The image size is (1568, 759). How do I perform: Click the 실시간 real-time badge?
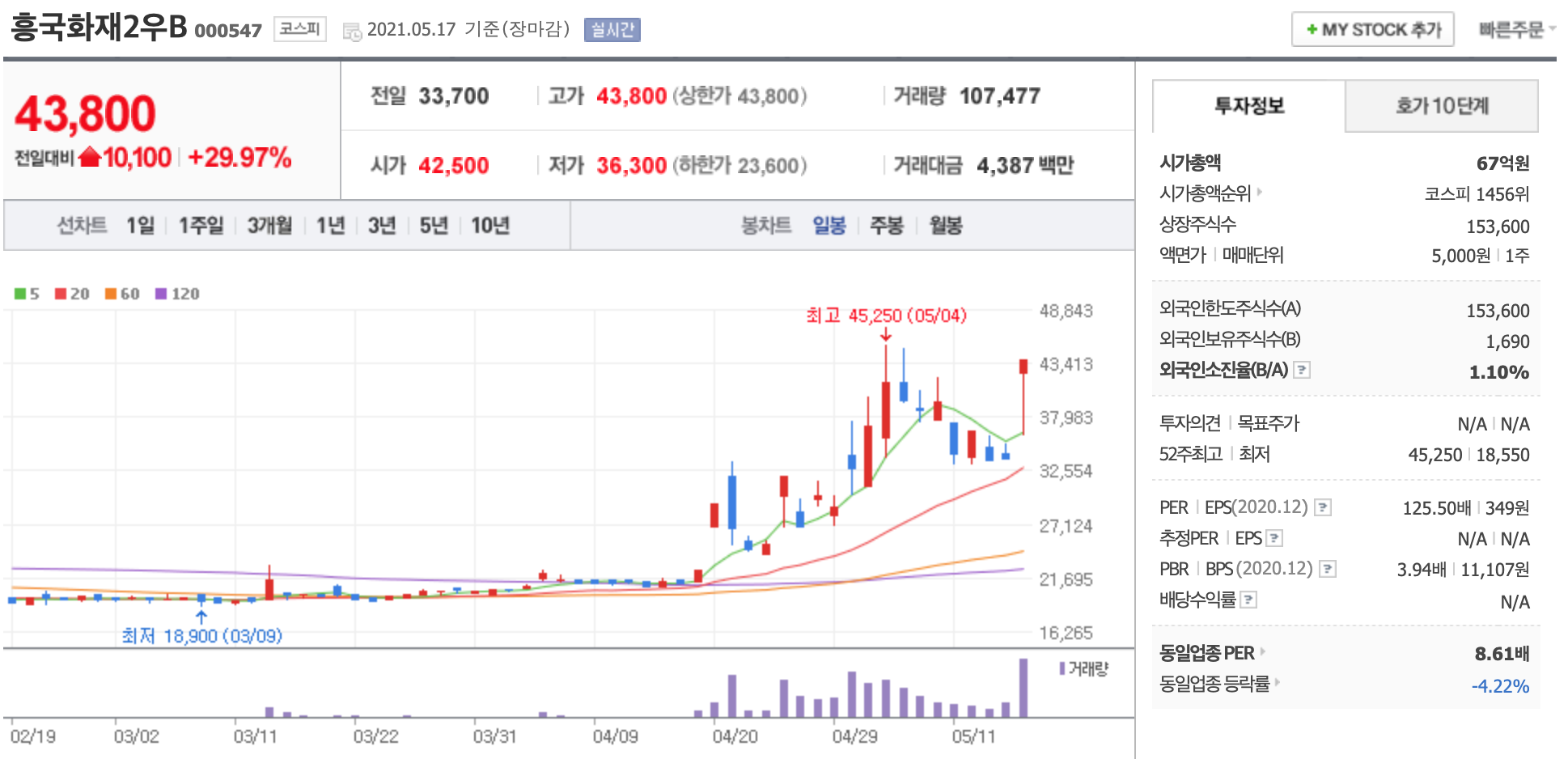[612, 30]
